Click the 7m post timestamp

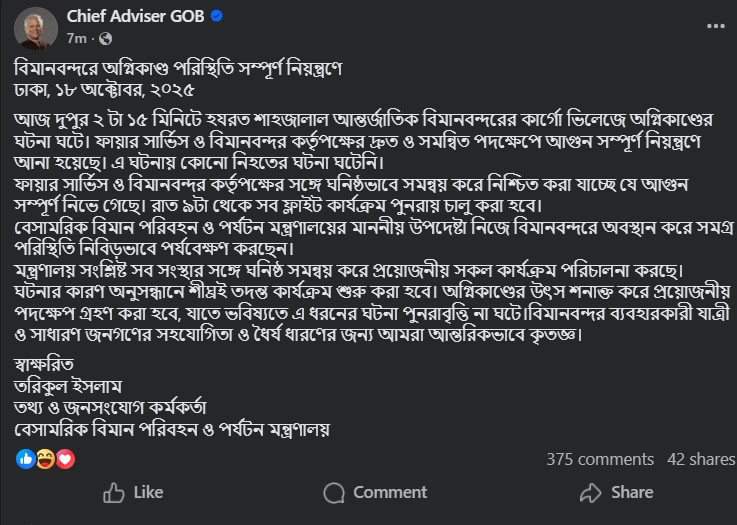tap(76, 38)
